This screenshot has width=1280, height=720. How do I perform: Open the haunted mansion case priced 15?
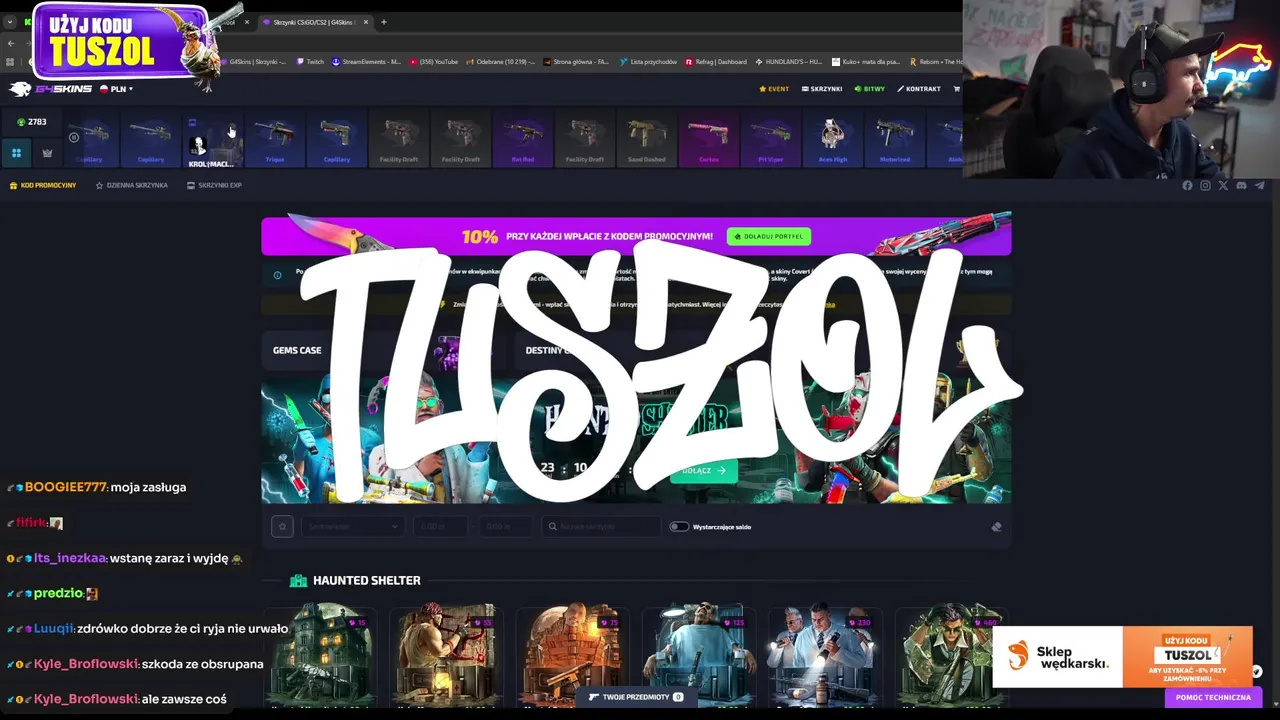[321, 655]
